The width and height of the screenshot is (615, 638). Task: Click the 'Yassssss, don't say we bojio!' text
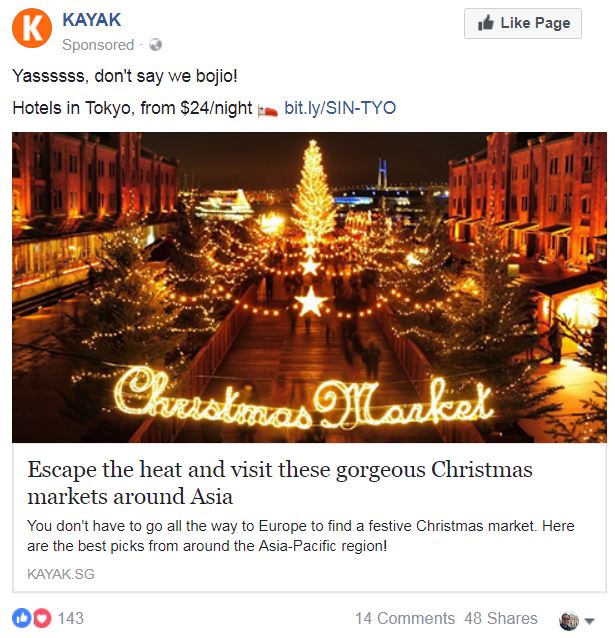tap(125, 76)
